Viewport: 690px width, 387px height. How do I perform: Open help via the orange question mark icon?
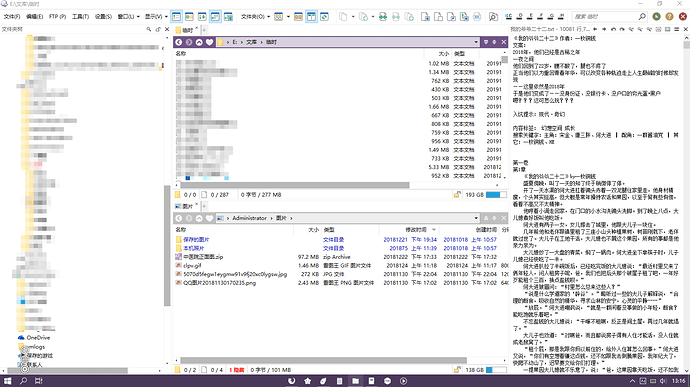click(x=669, y=17)
